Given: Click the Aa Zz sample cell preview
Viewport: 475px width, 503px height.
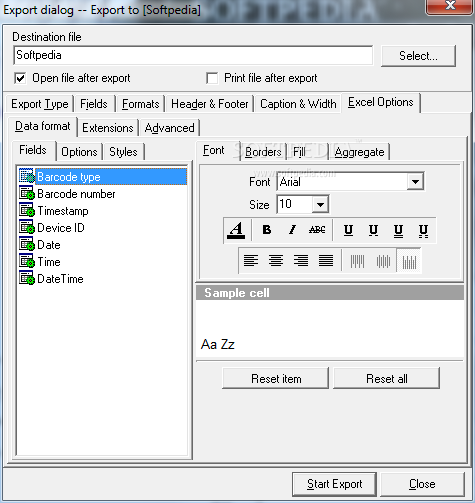Looking at the screenshot, I should 330,330.
